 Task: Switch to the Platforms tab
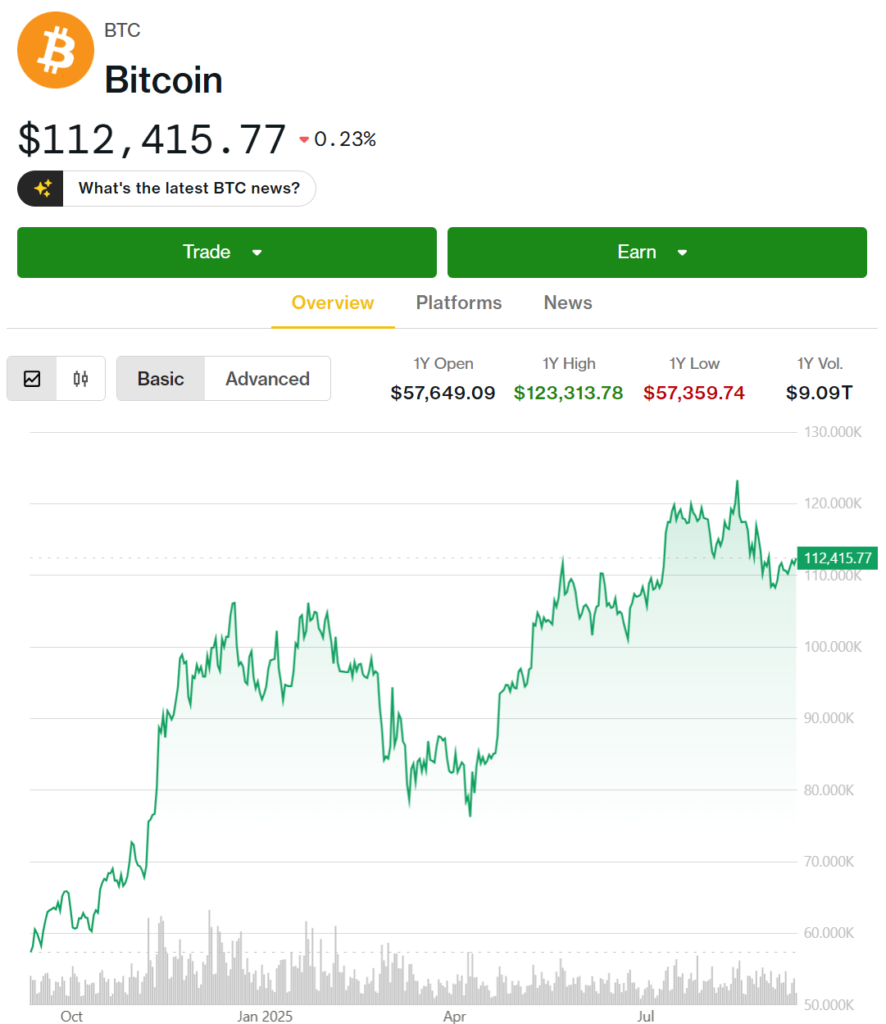pyautogui.click(x=459, y=303)
